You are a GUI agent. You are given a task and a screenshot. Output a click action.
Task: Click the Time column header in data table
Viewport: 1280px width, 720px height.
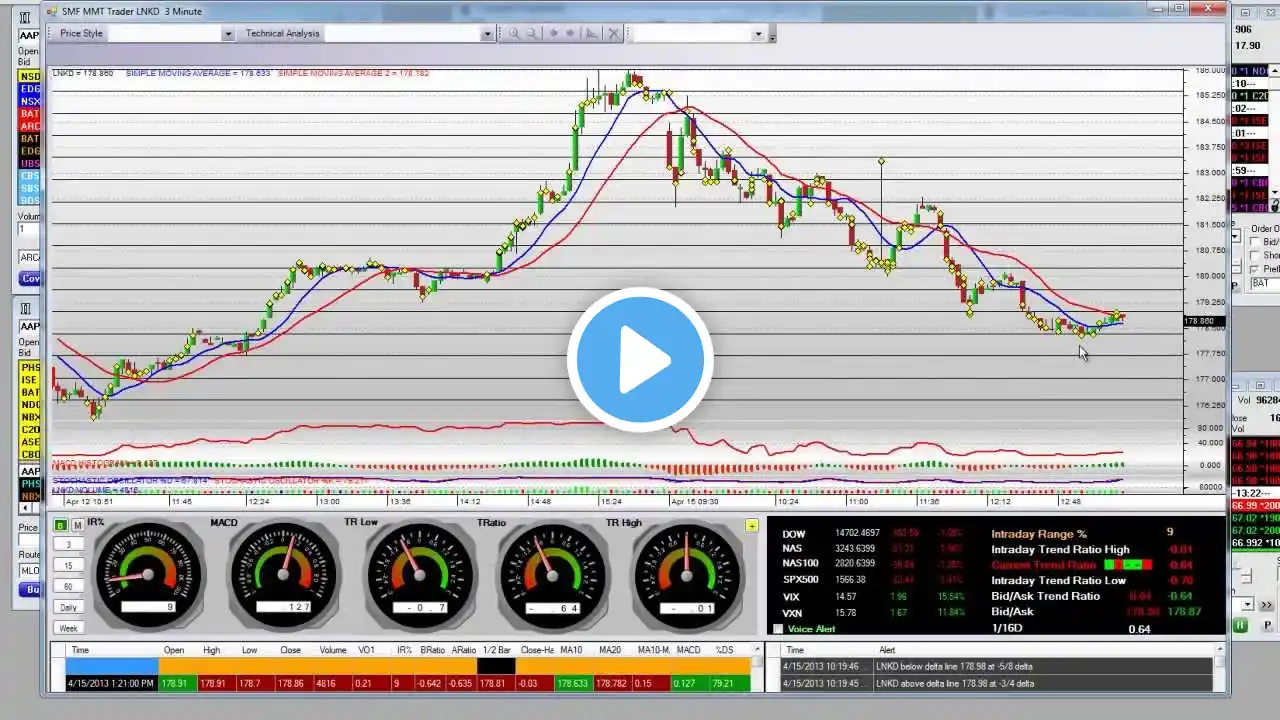pyautogui.click(x=80, y=650)
